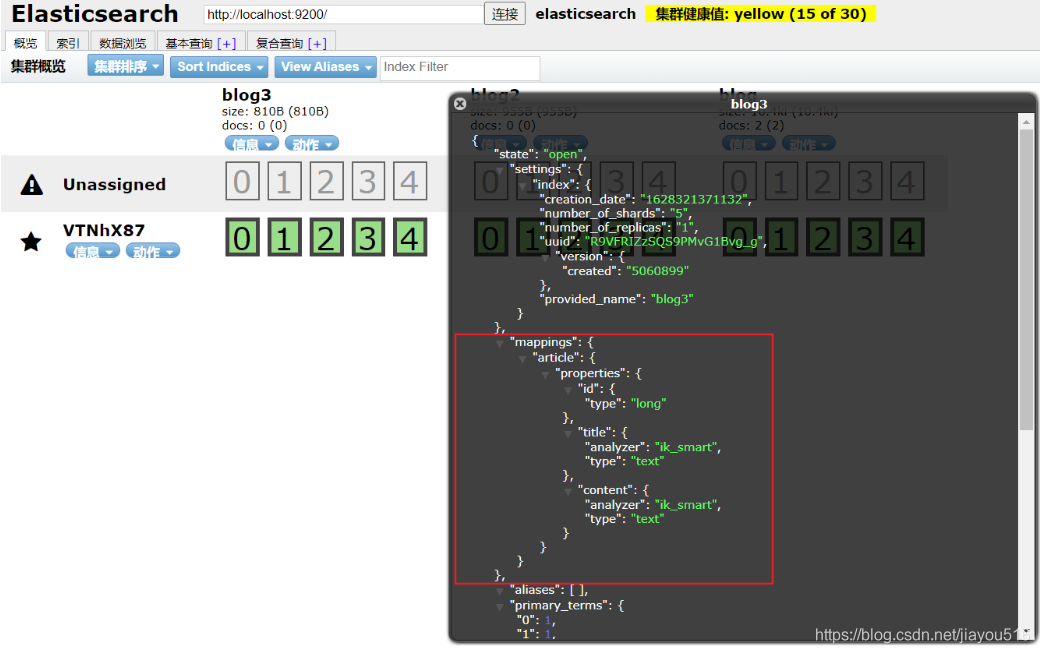The width and height of the screenshot is (1040, 654).
Task: Select dimmed unassigned shard 4 of blog2 index
Action: (658, 182)
